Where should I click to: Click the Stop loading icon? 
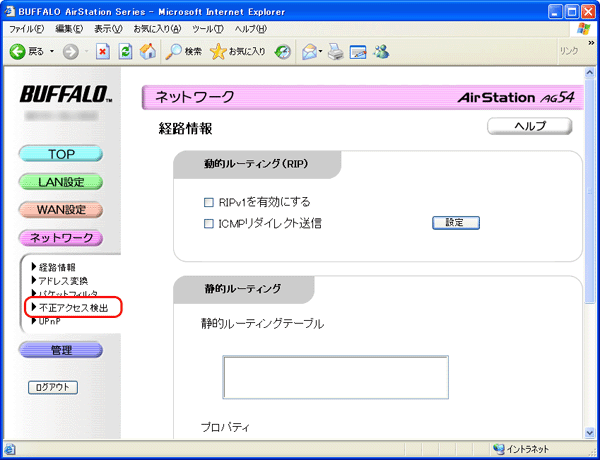[x=103, y=51]
